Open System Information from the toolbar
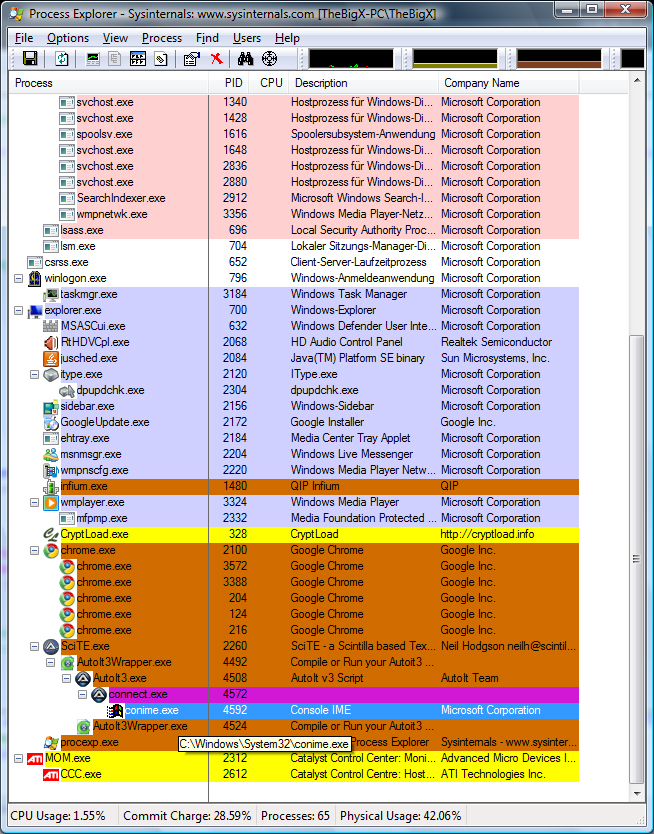Screen dimensions: 654x834 [x=93, y=59]
